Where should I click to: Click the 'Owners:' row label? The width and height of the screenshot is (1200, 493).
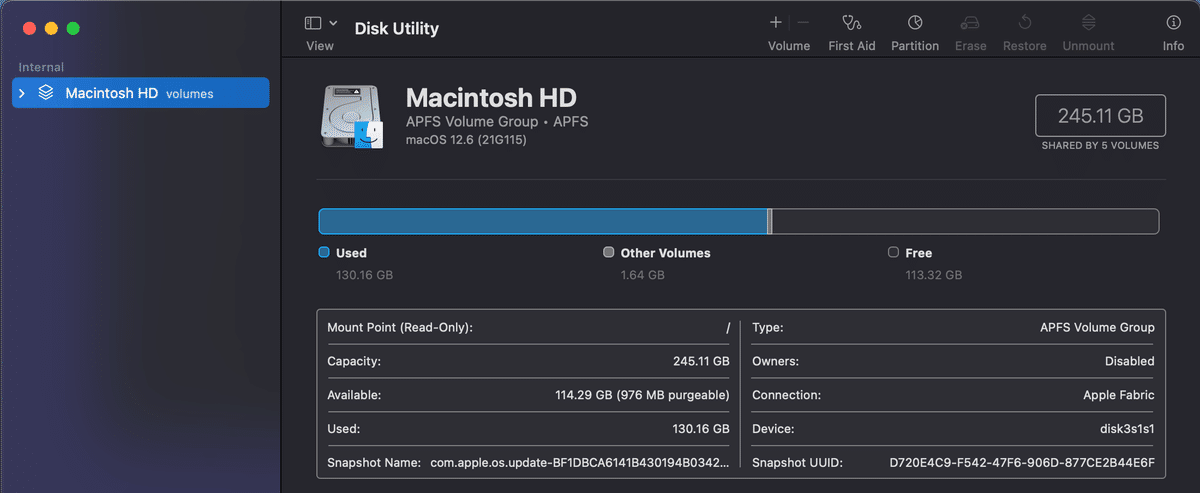click(775, 361)
